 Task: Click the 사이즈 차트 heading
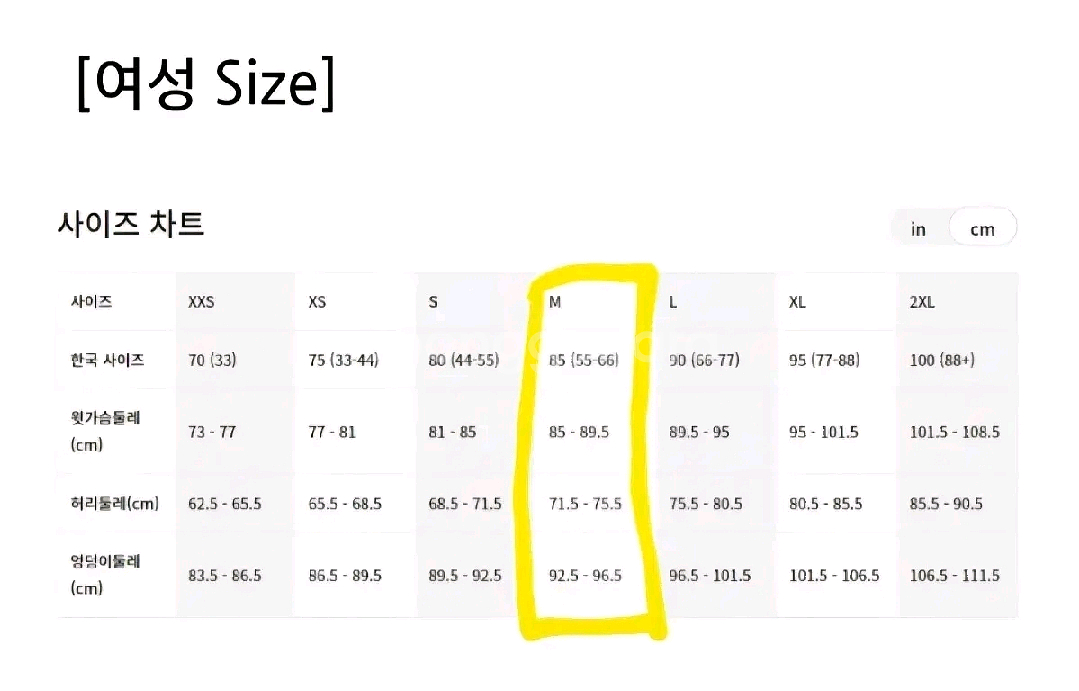(x=131, y=225)
